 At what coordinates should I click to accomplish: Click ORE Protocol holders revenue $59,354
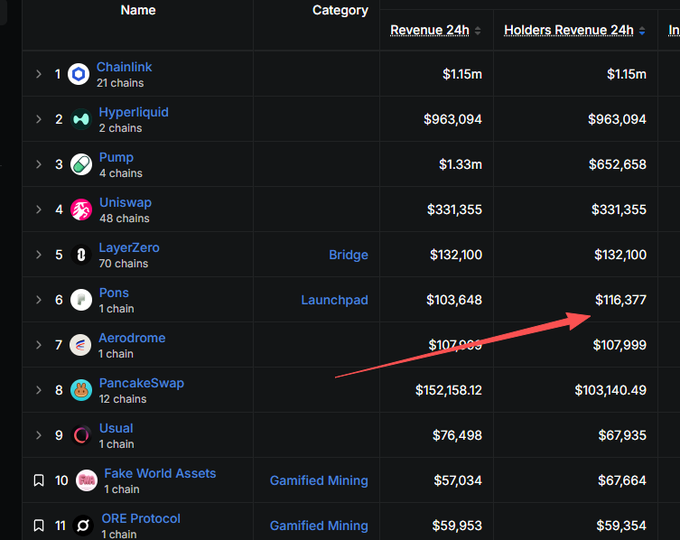point(621,526)
